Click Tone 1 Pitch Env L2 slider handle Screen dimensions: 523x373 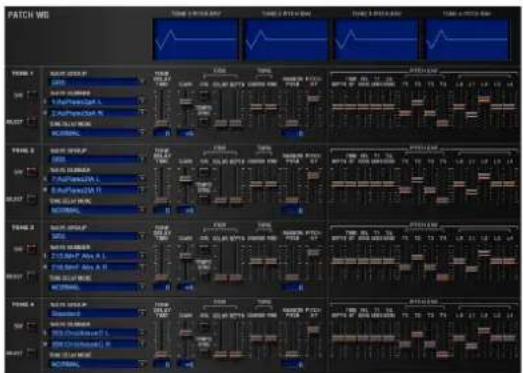[x=484, y=99]
